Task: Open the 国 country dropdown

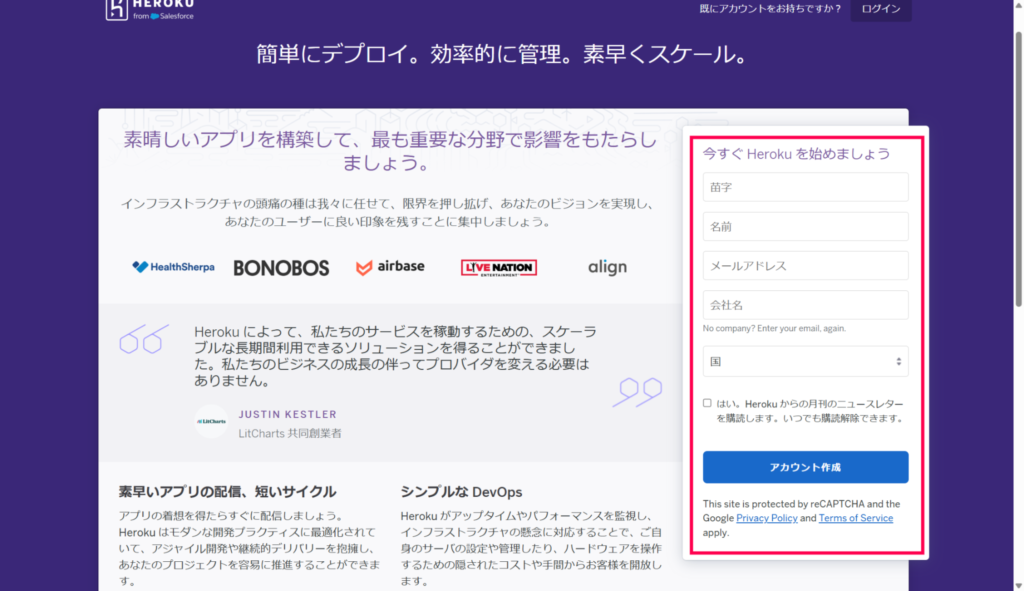Action: [x=805, y=361]
